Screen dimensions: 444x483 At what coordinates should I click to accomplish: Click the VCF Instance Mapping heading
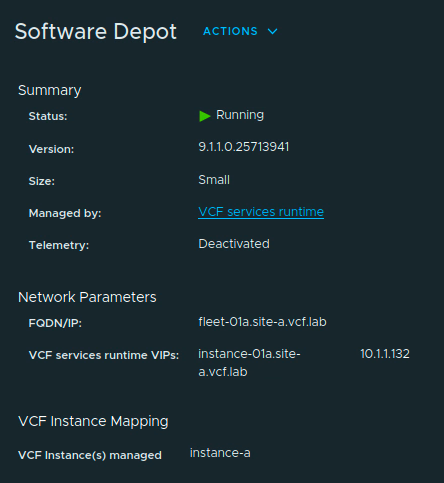click(93, 421)
